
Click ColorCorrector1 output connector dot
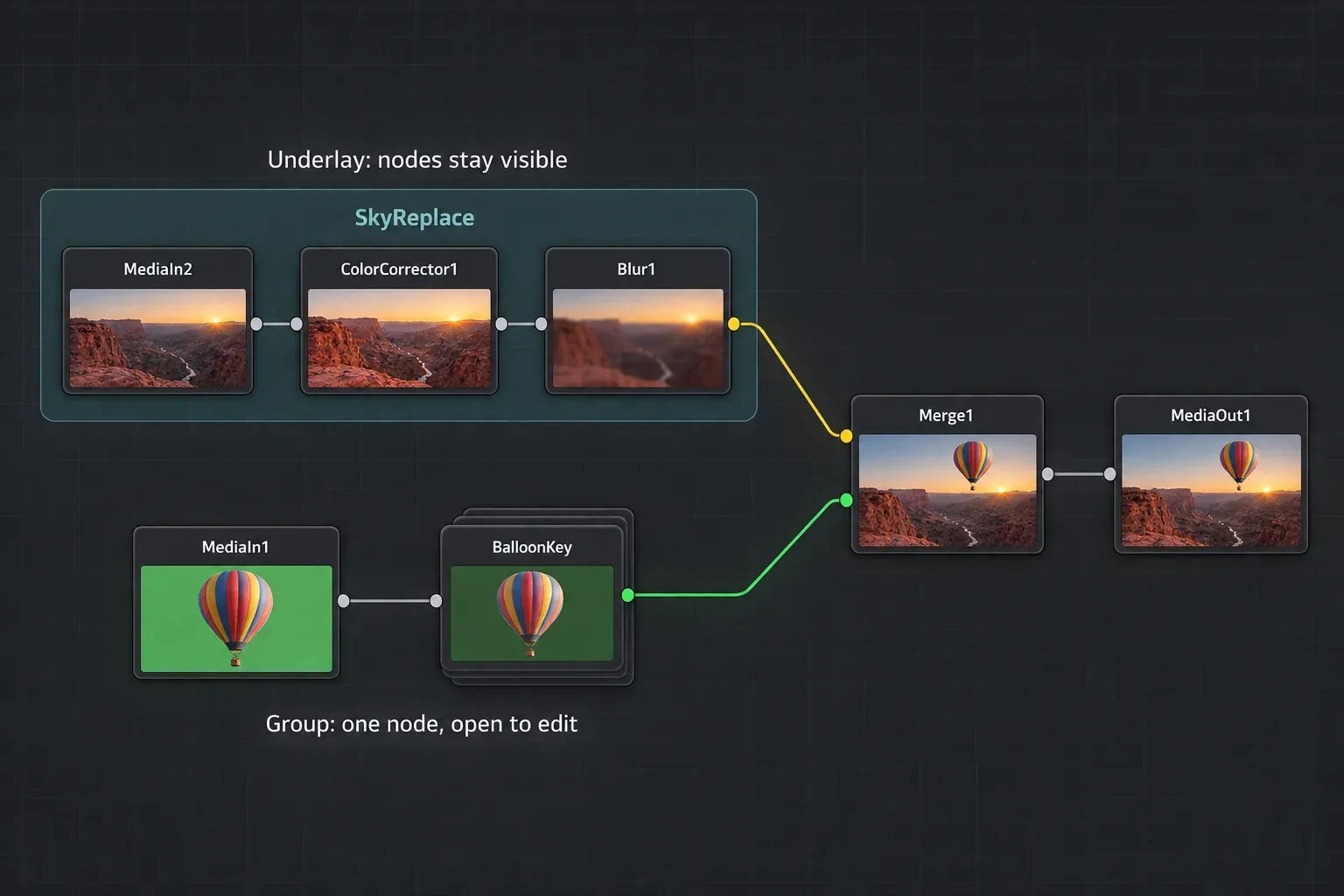click(x=501, y=324)
